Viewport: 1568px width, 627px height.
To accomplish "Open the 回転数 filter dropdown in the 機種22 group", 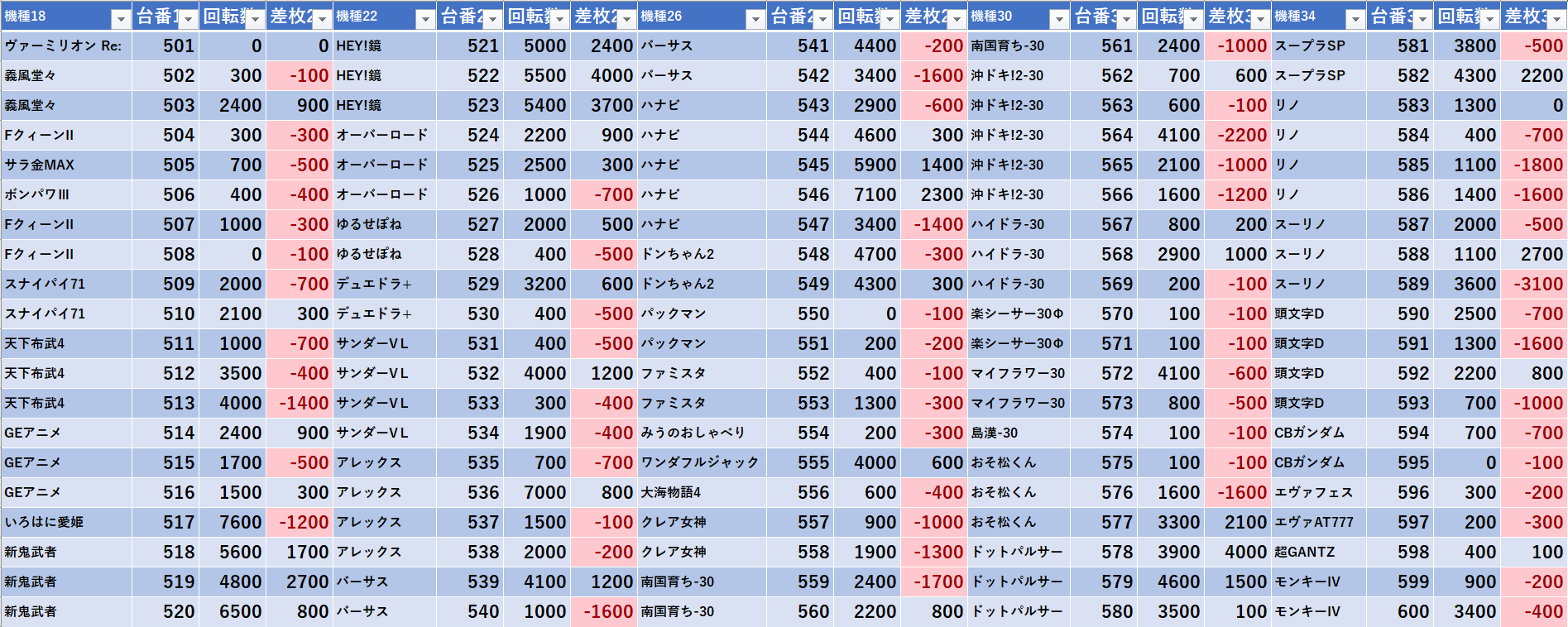I will click(x=560, y=19).
